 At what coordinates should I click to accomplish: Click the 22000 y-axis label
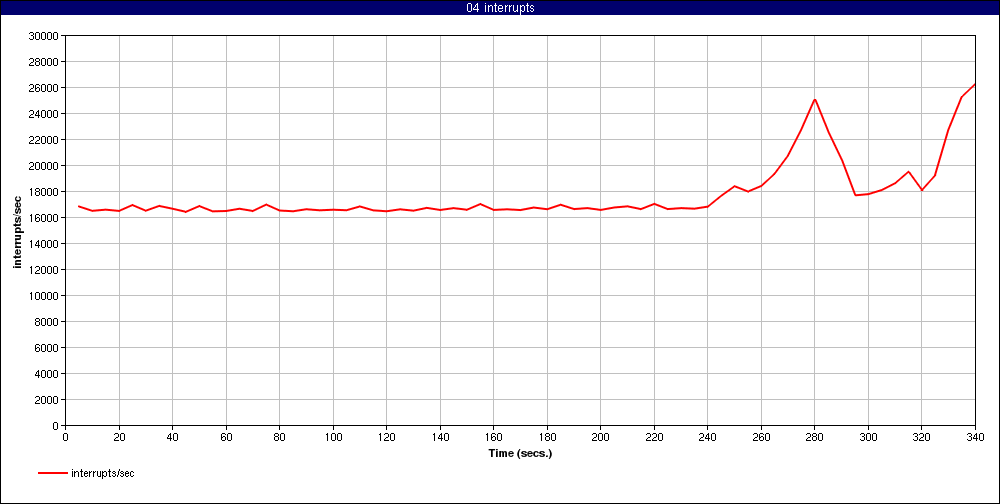click(44, 140)
